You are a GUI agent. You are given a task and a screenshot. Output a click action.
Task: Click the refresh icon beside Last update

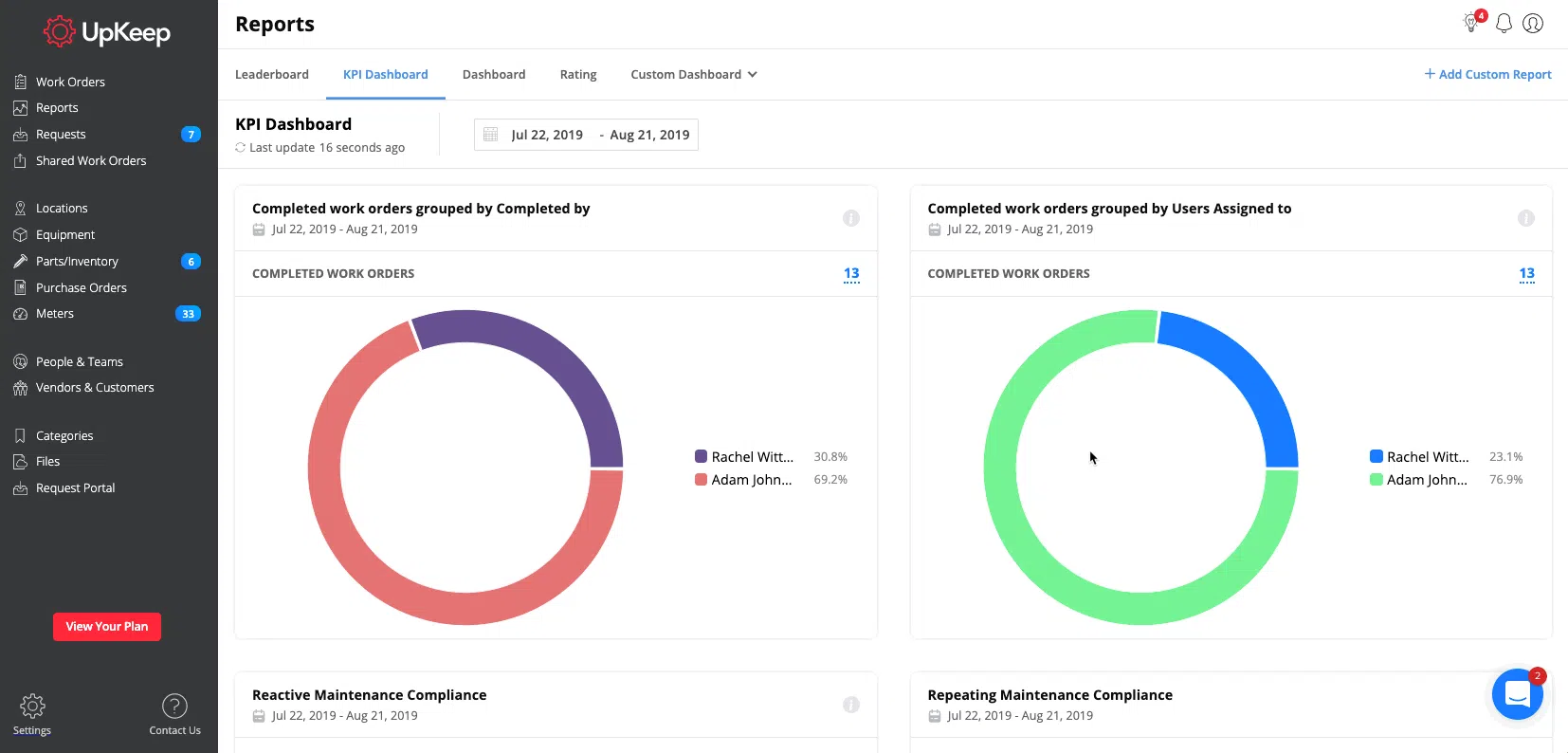pos(240,148)
